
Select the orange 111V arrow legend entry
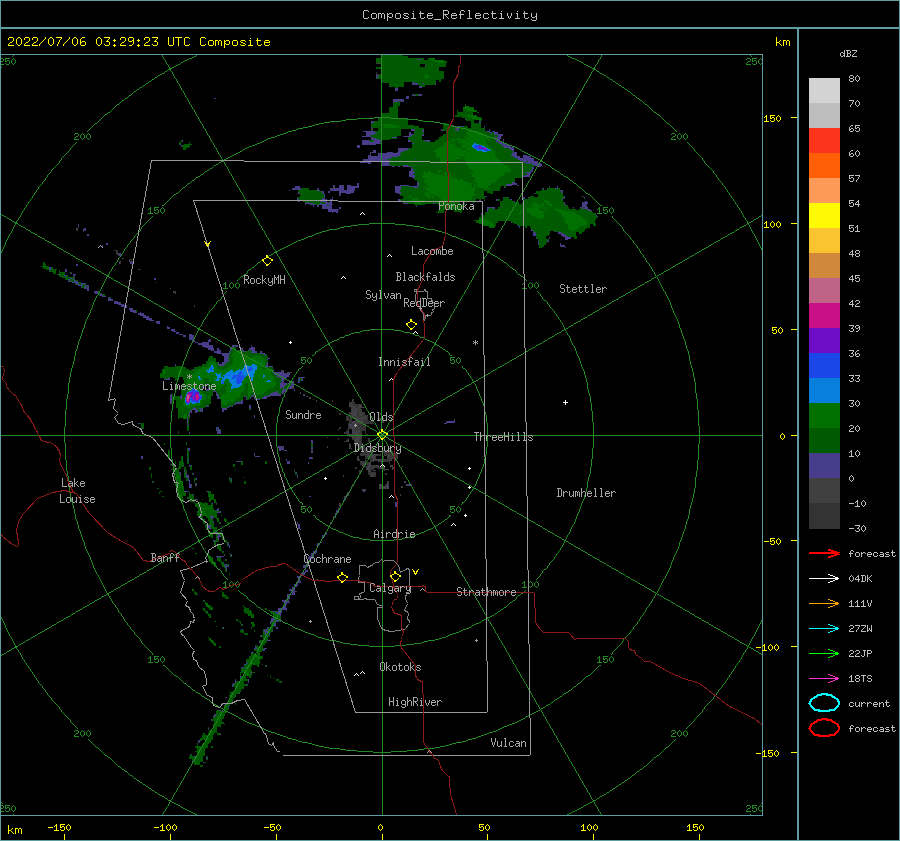(x=824, y=603)
